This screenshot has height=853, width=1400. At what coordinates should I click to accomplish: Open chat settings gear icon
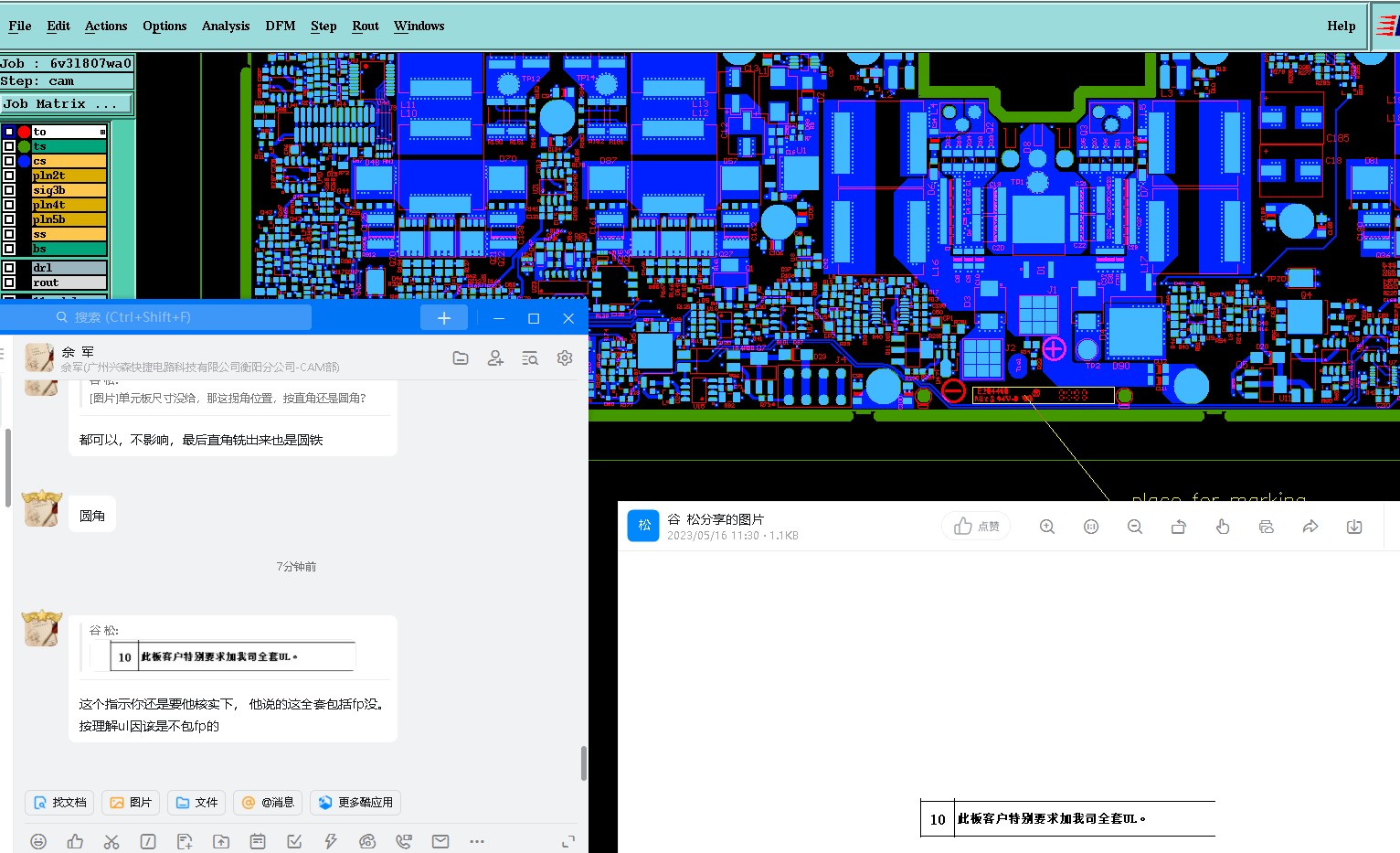[565, 358]
